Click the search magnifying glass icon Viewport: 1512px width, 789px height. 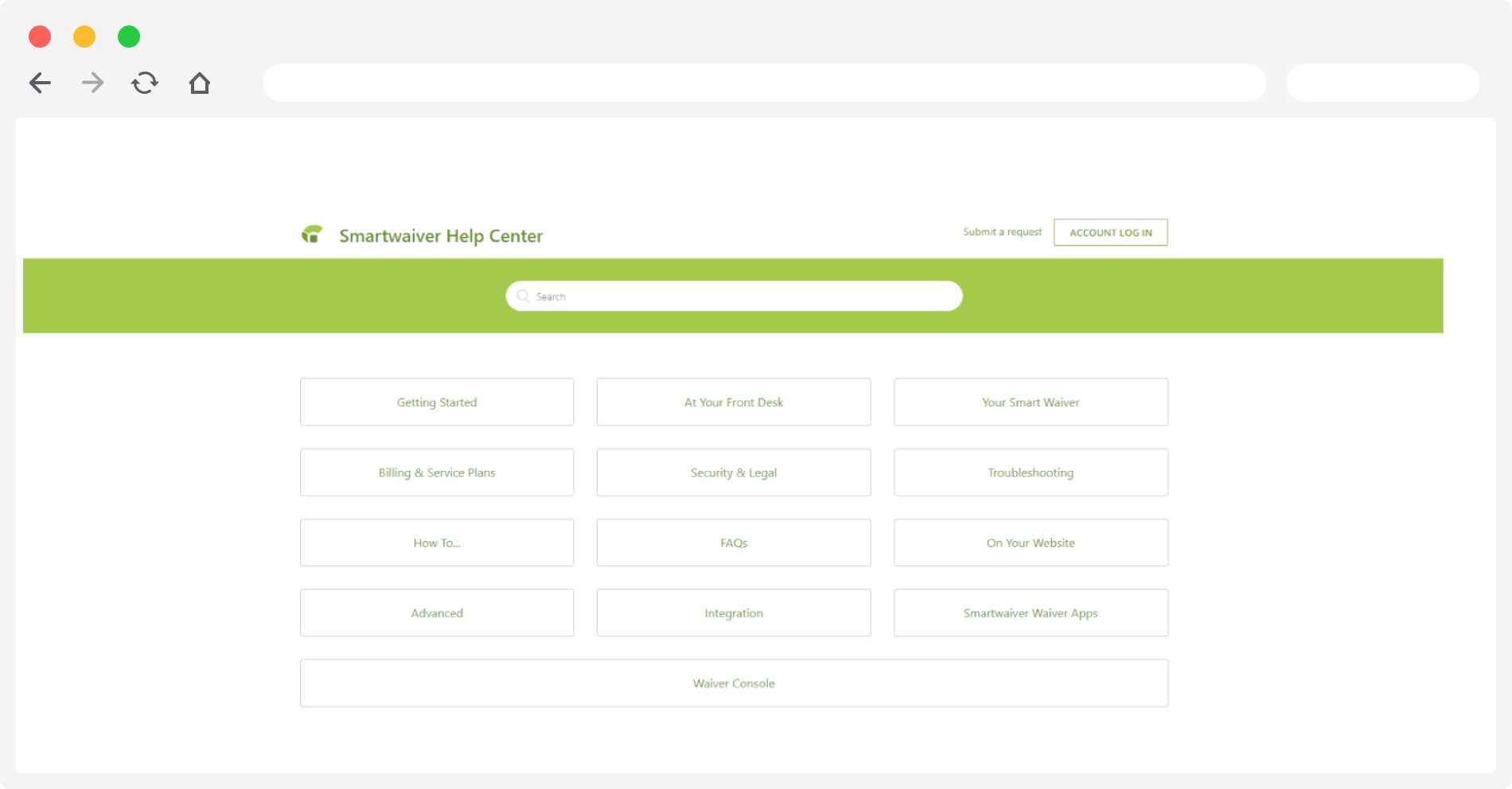coord(523,295)
